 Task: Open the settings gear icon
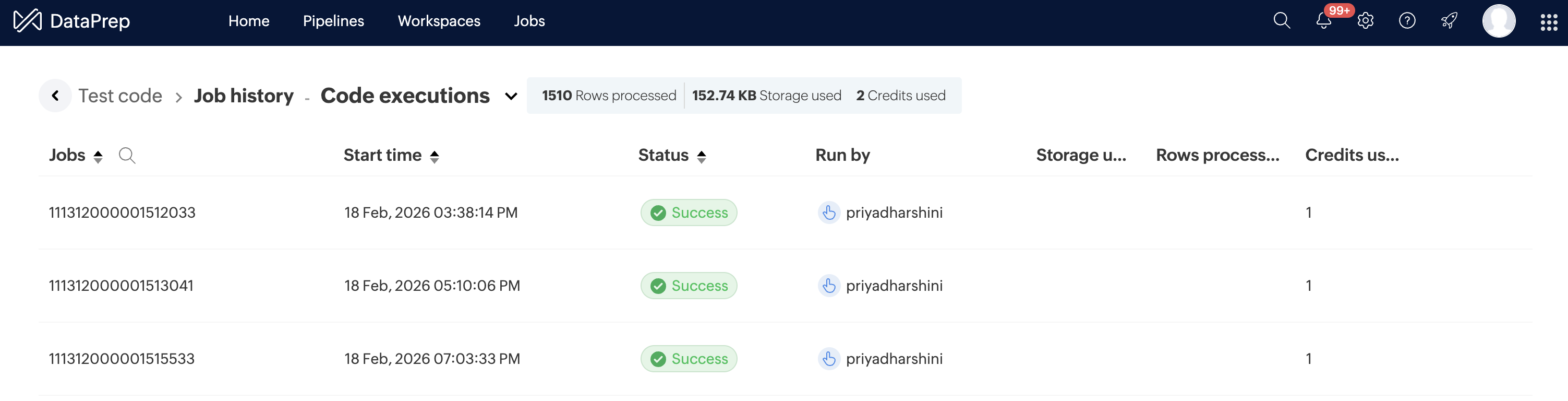coord(1365,21)
